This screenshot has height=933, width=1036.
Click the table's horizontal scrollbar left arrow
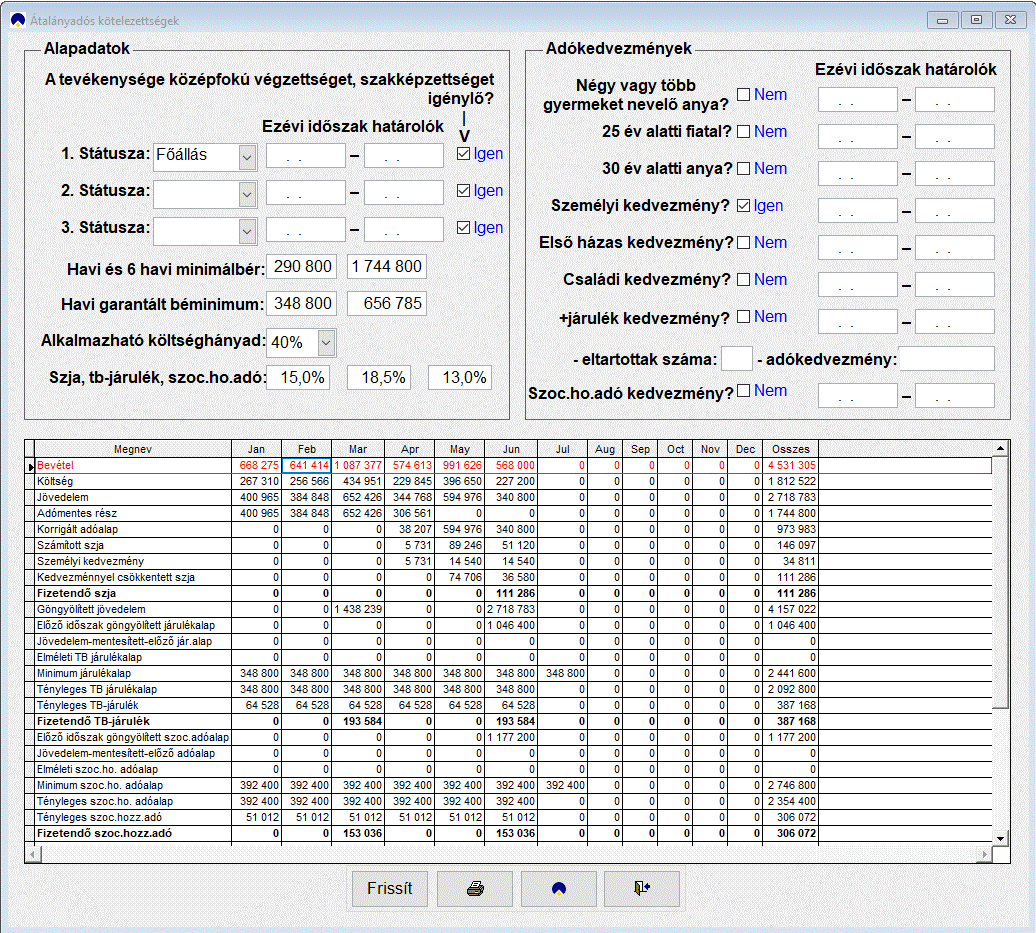[33, 854]
